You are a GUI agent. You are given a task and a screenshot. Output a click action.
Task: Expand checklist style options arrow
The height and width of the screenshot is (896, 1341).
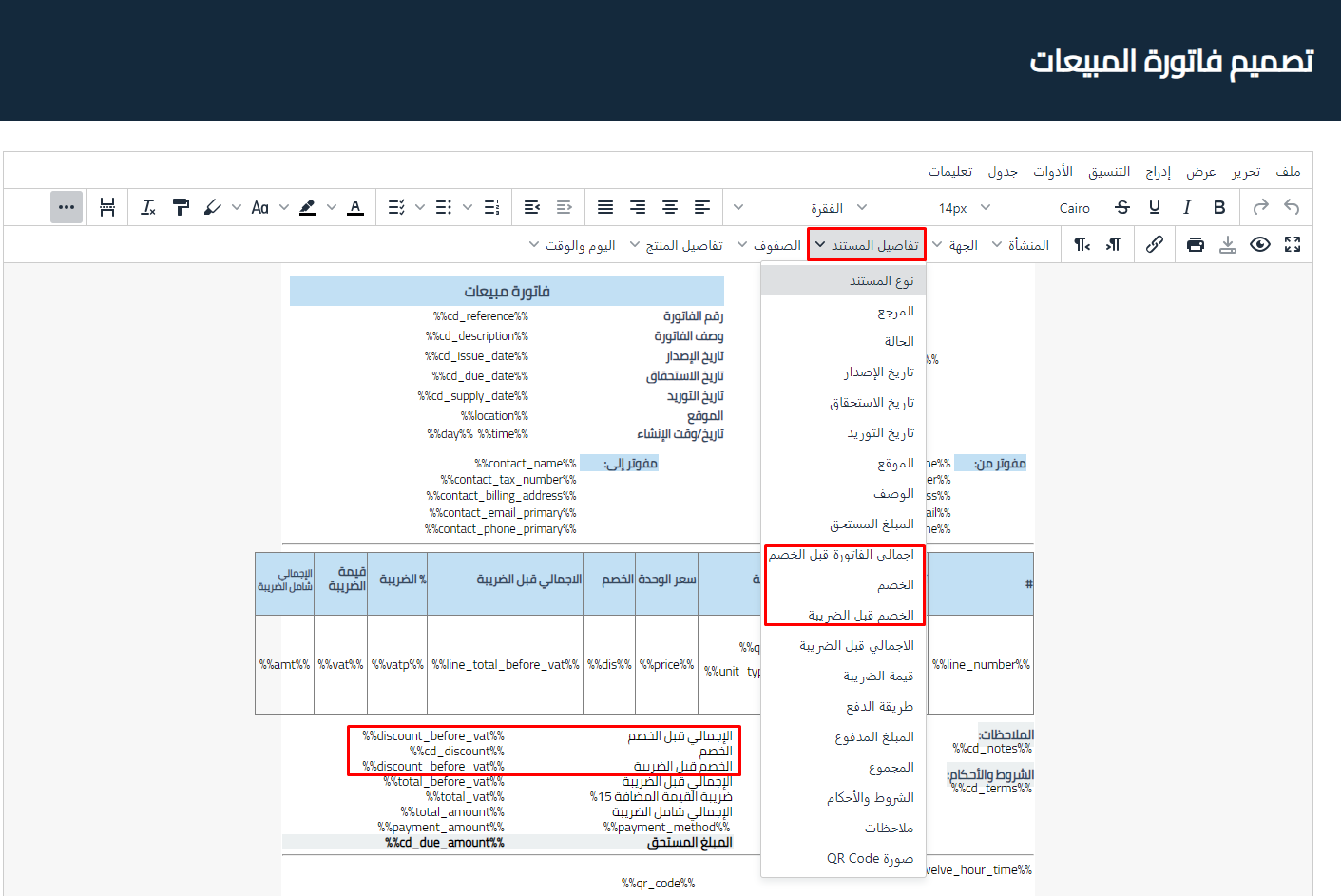pyautogui.click(x=420, y=207)
